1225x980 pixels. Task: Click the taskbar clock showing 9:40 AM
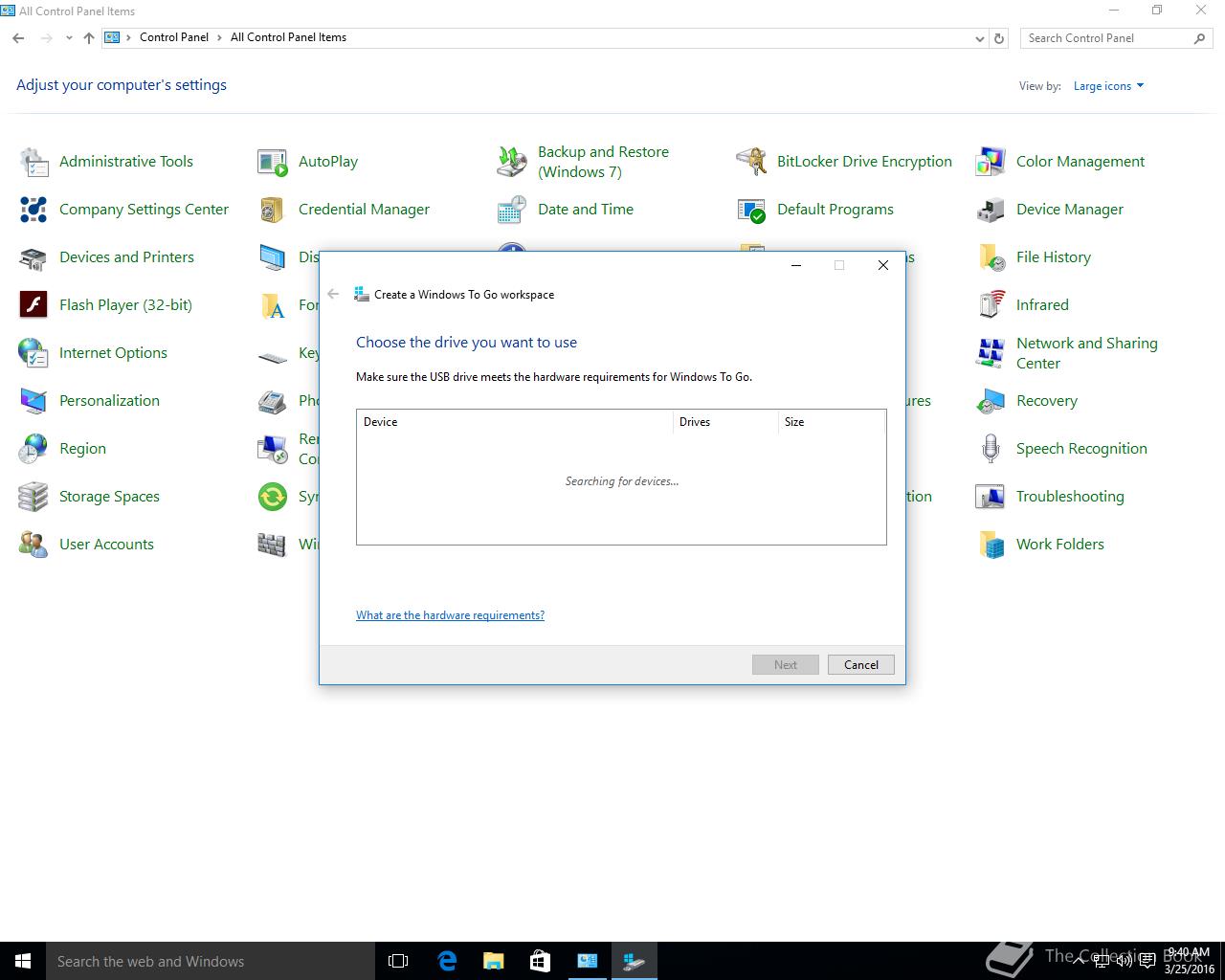(1189, 961)
